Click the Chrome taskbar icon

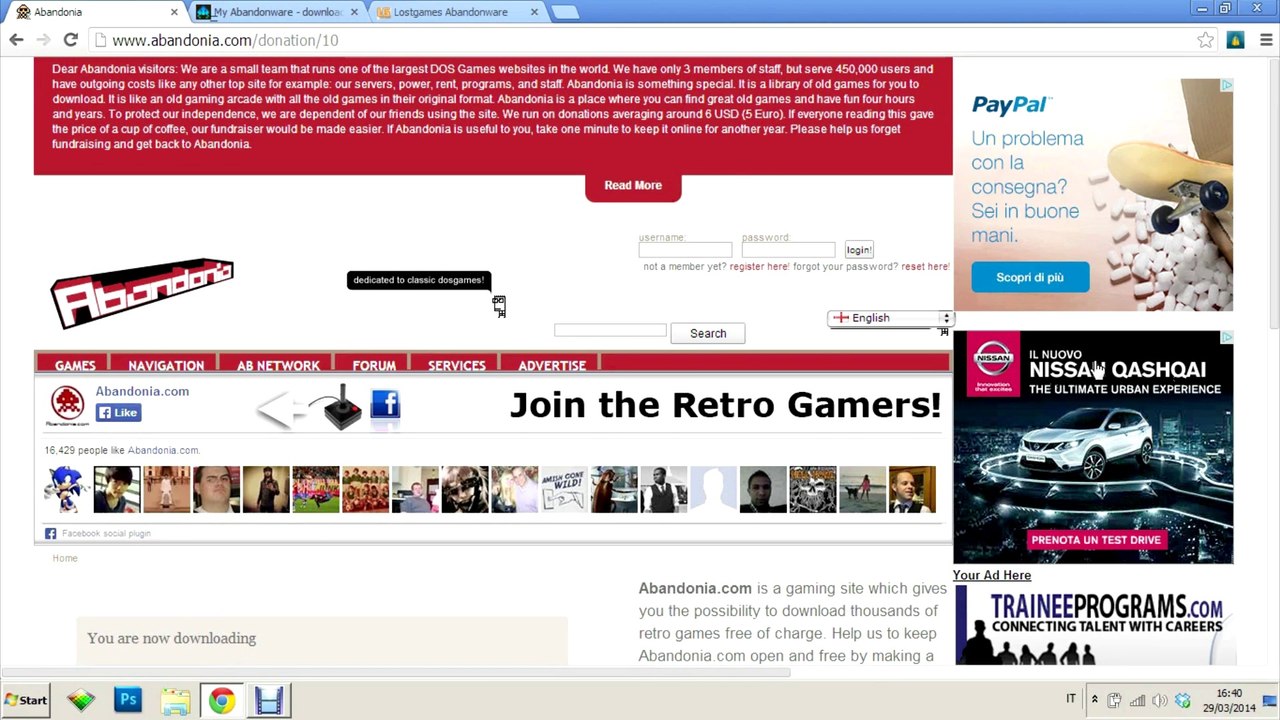tap(222, 700)
